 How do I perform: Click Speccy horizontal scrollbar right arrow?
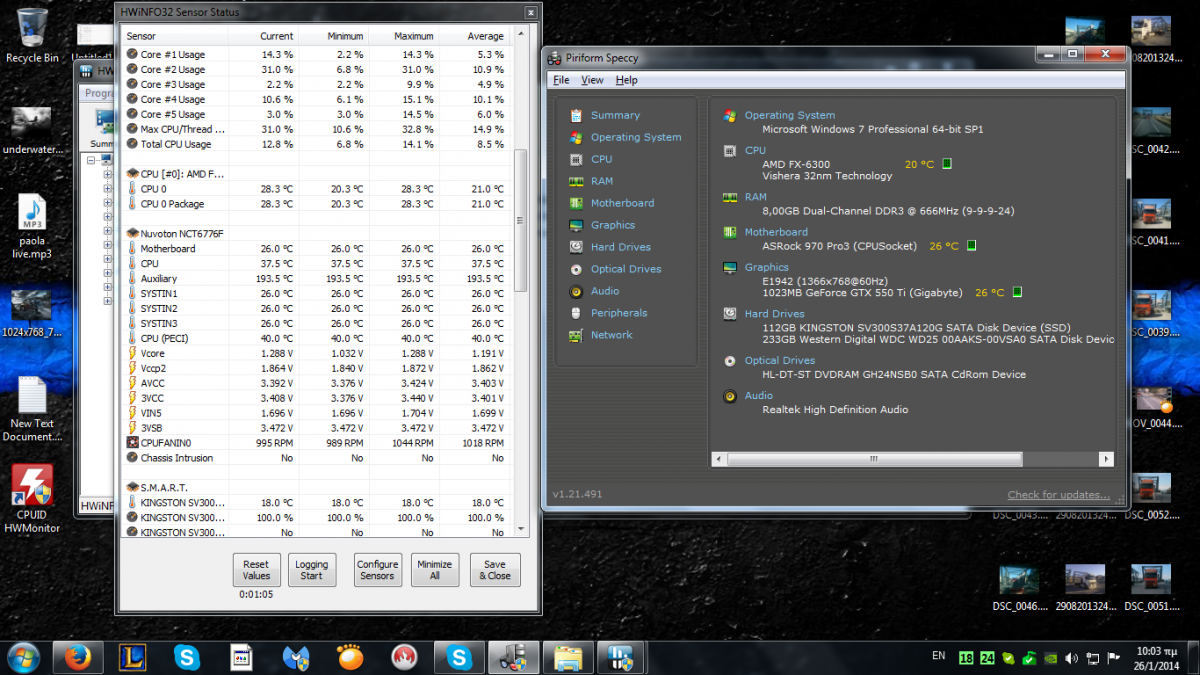click(x=1106, y=459)
